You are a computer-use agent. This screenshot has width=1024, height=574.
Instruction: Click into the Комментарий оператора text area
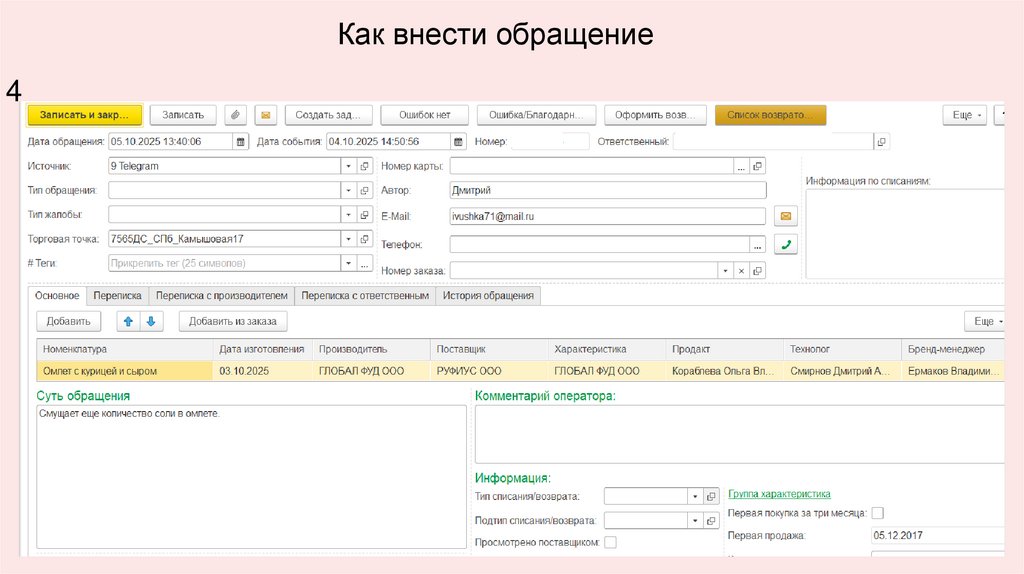(x=738, y=435)
